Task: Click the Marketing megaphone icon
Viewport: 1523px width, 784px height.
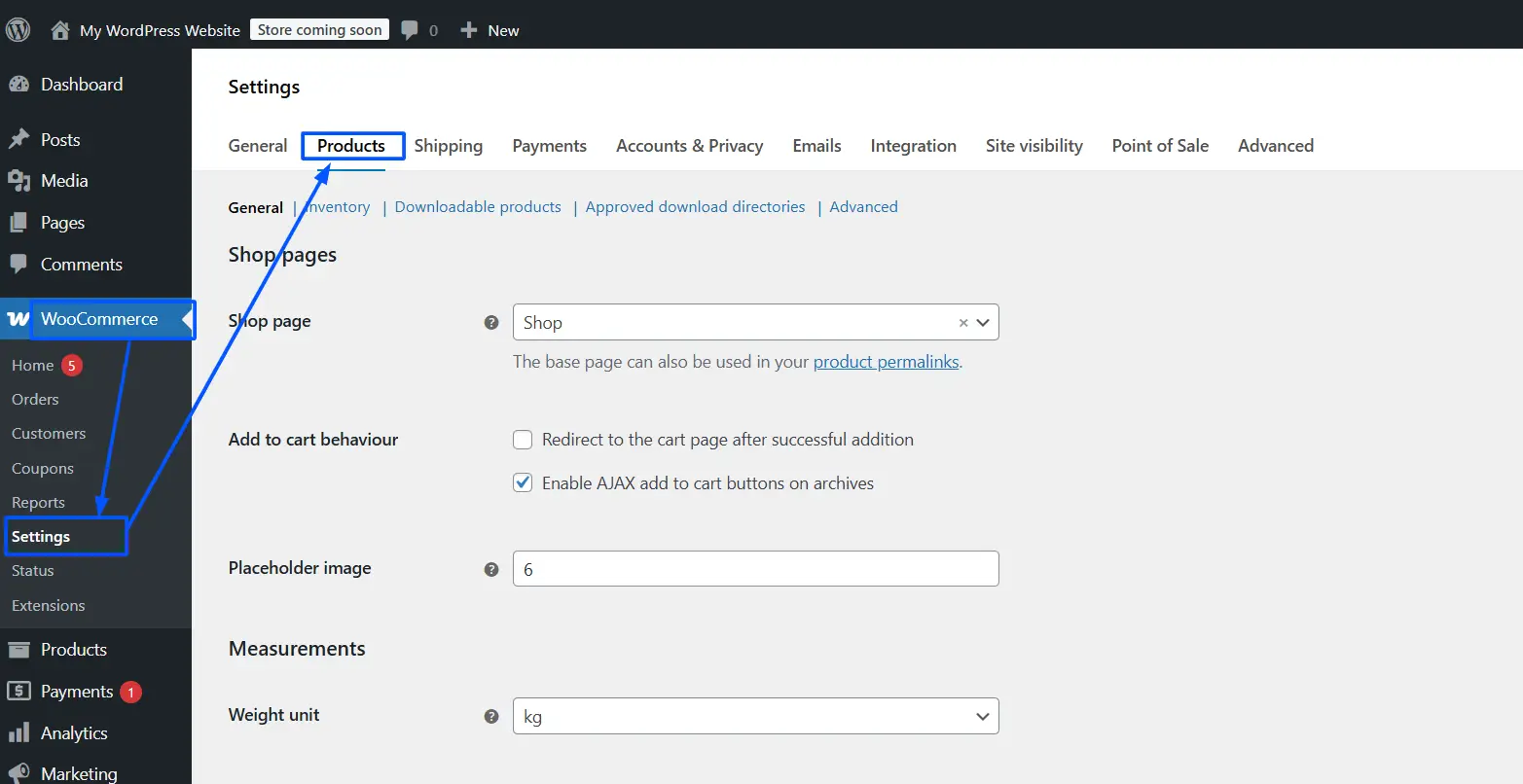Action: click(x=18, y=773)
